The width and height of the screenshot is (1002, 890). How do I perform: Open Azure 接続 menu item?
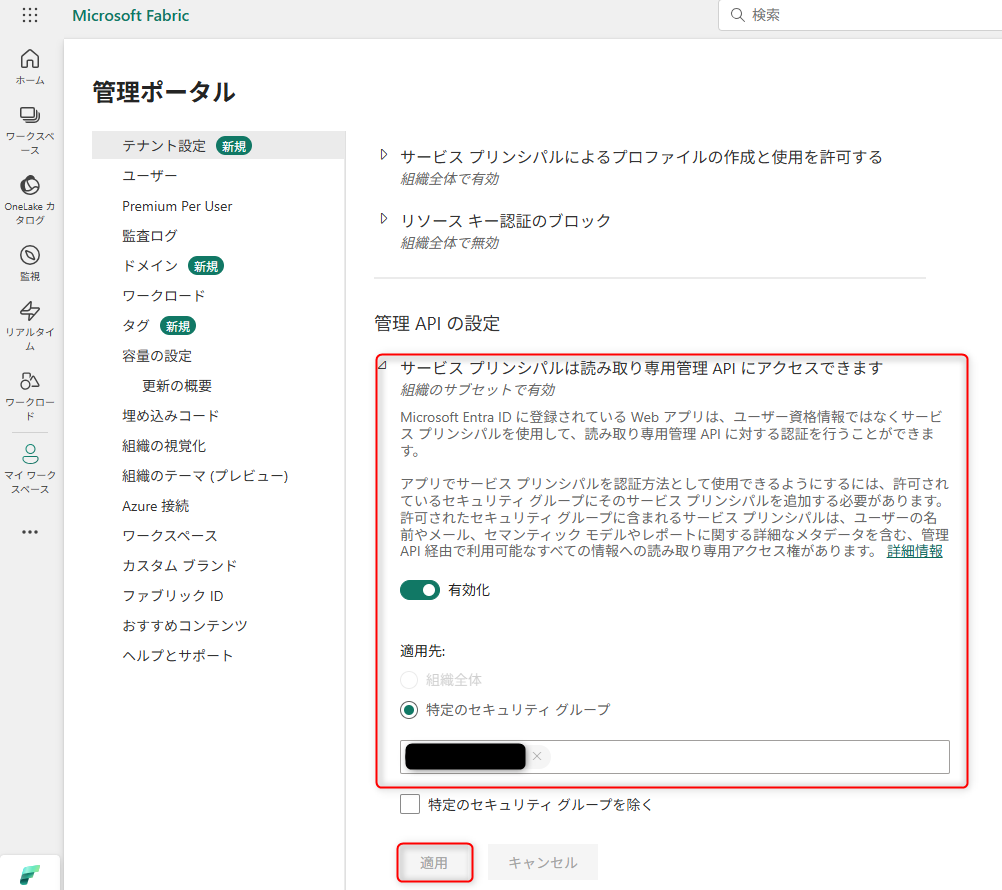pos(155,506)
